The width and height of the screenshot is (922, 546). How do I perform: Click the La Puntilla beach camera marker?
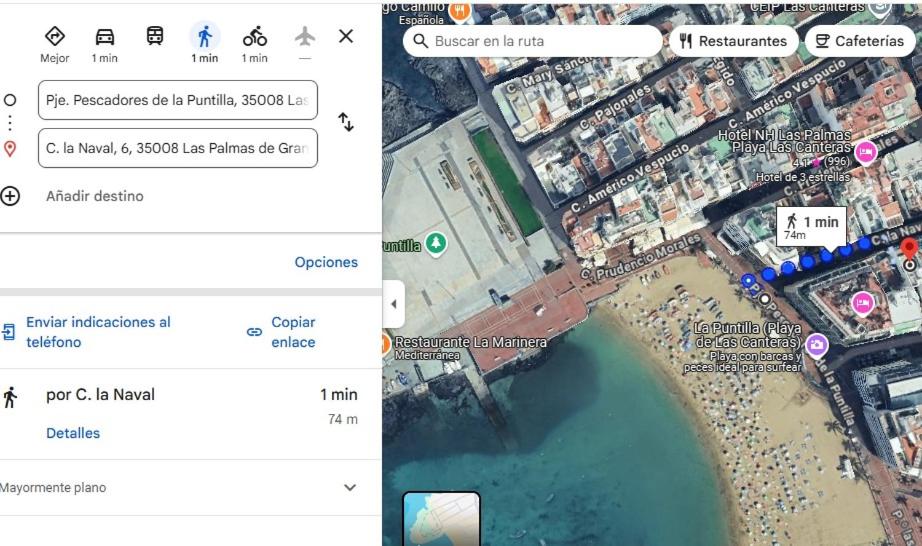pyautogui.click(x=817, y=345)
